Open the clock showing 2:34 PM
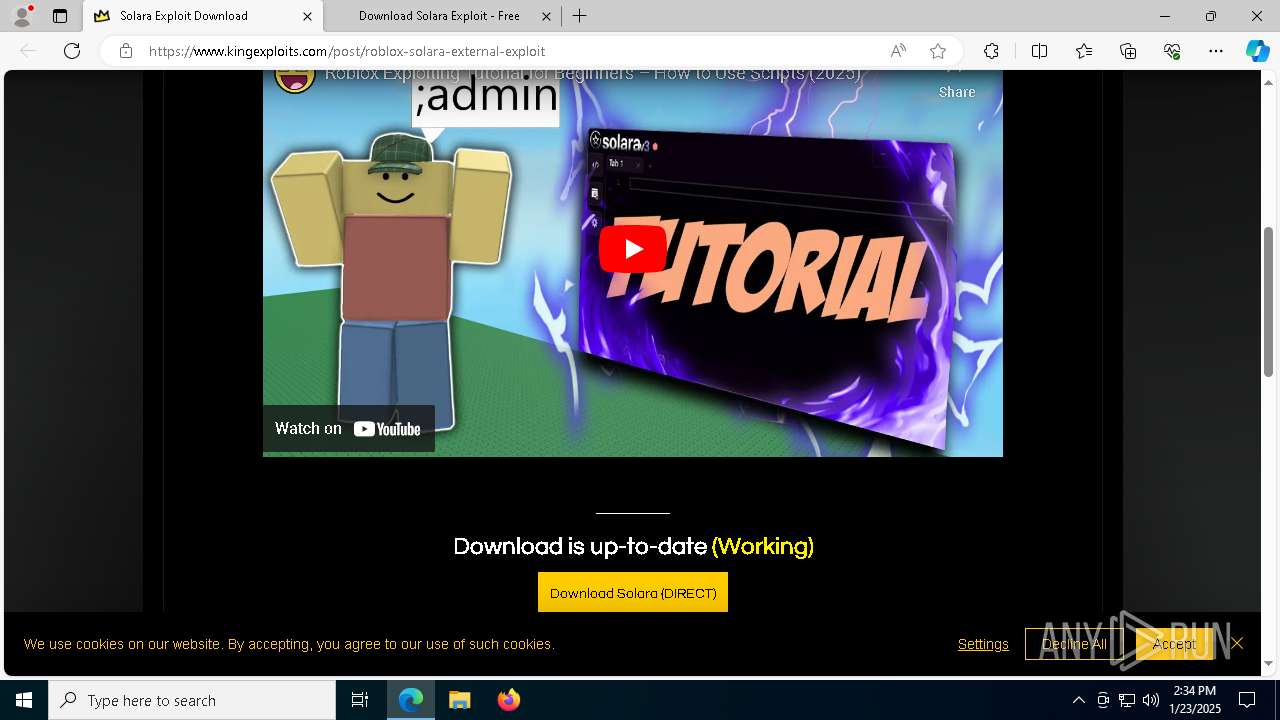Screen dimensions: 1280x720 [x=1195, y=700]
